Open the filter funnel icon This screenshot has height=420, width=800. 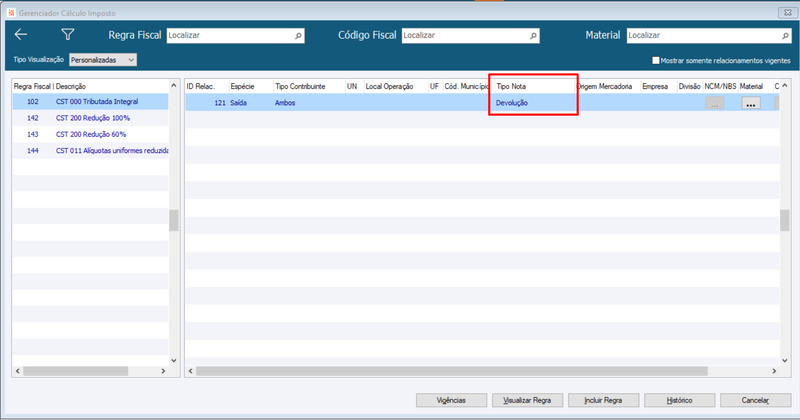tap(67, 35)
